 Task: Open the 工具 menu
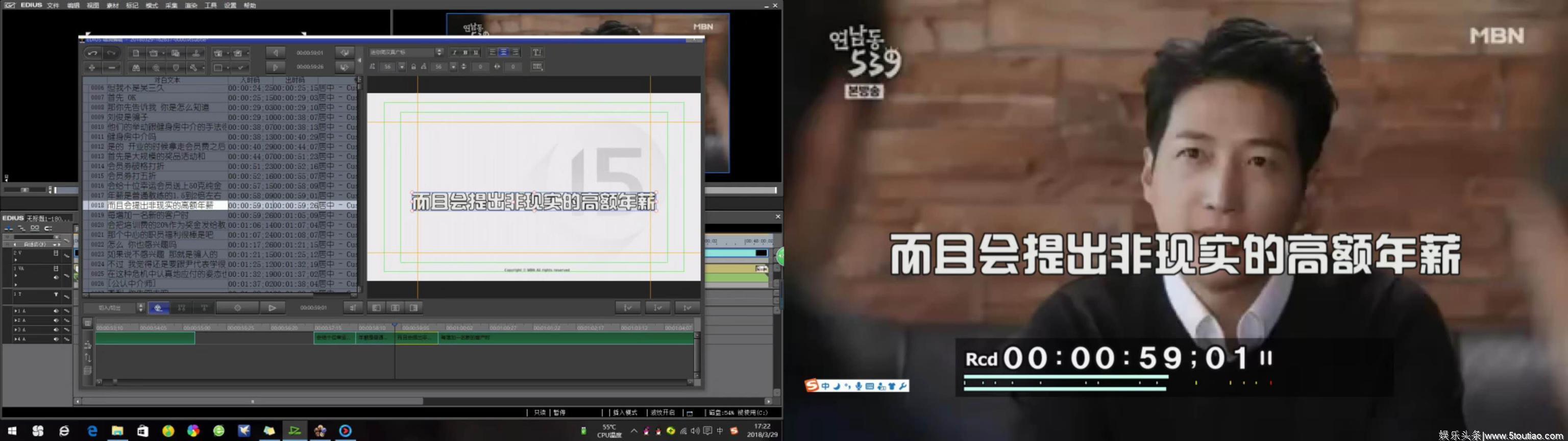click(x=211, y=6)
